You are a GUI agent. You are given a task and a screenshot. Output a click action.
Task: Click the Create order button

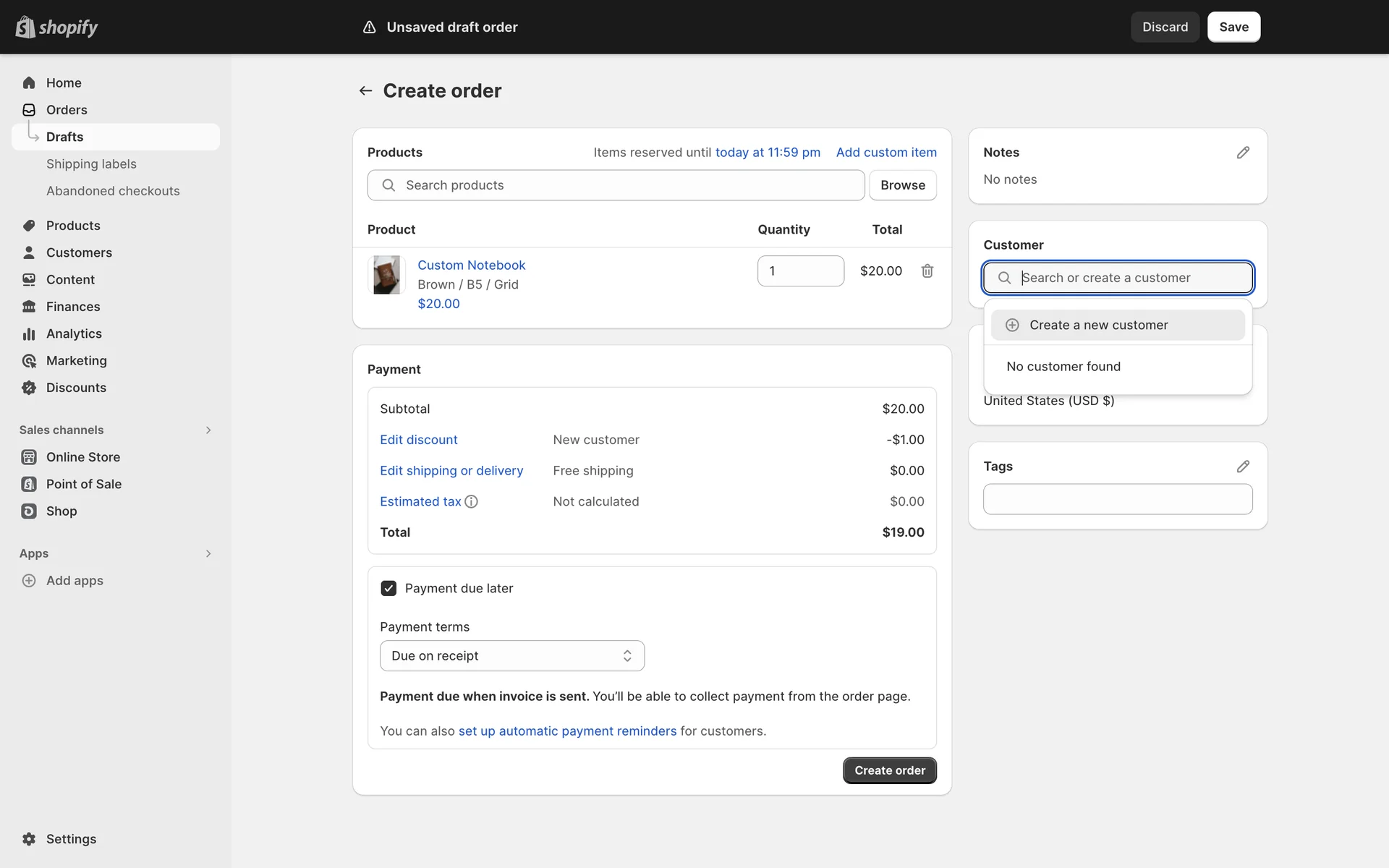pos(889,770)
